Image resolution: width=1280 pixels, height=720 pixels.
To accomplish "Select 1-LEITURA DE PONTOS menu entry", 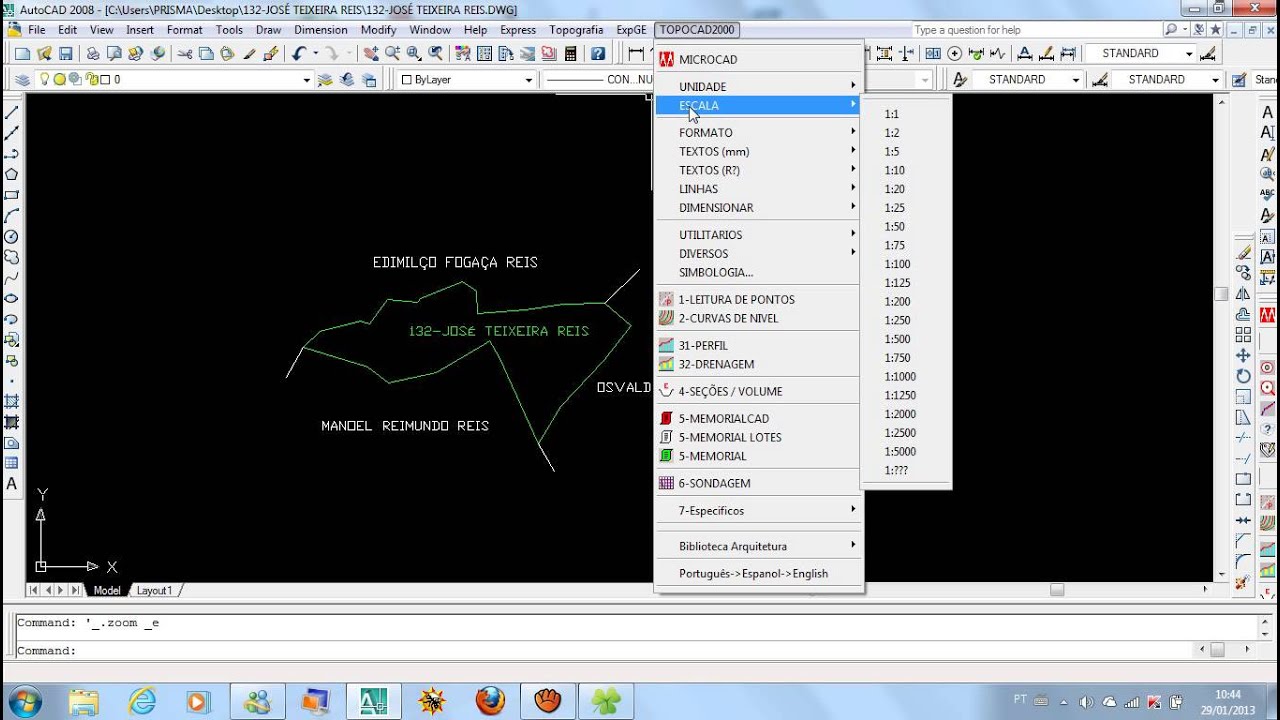I will [x=759, y=300].
